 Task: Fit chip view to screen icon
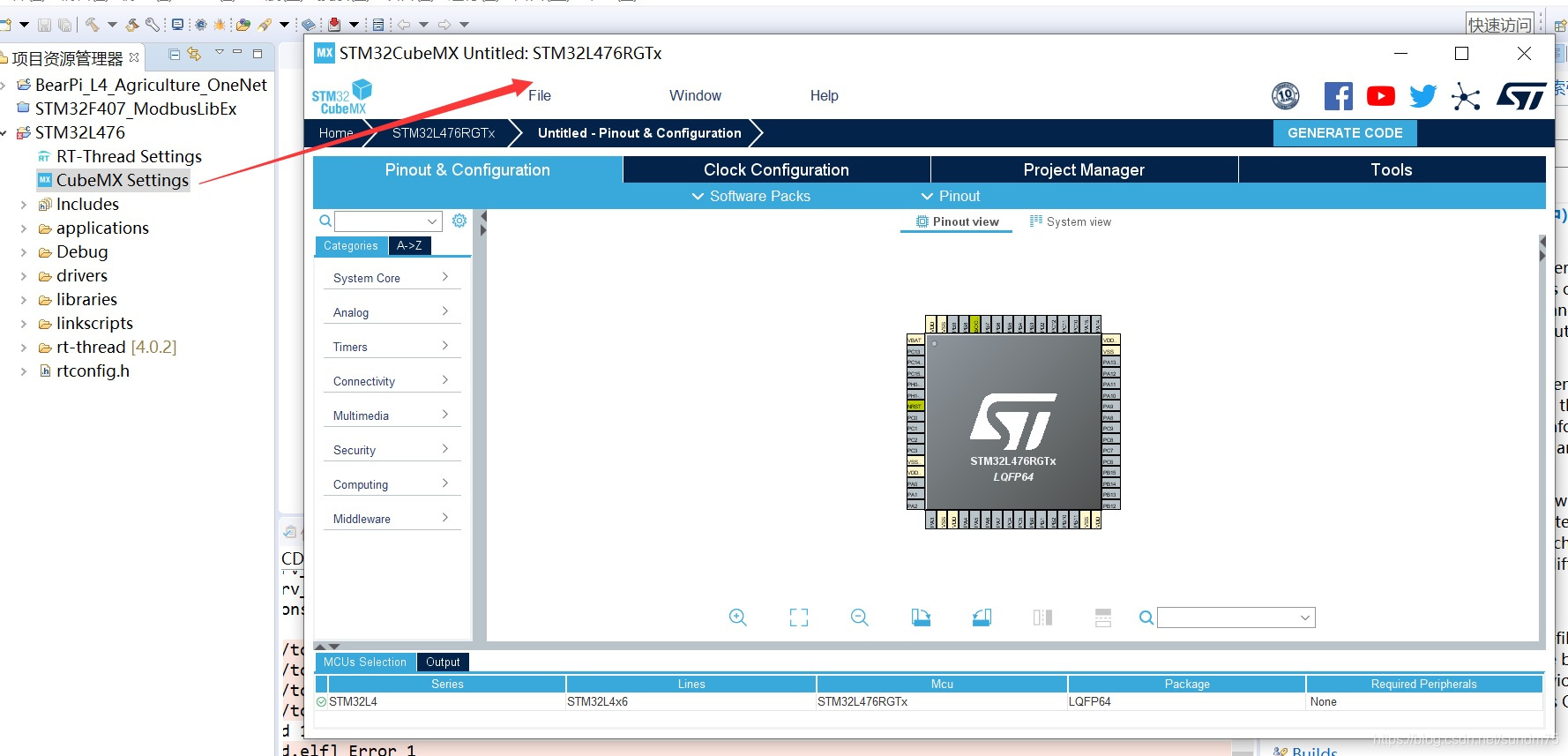(x=799, y=618)
